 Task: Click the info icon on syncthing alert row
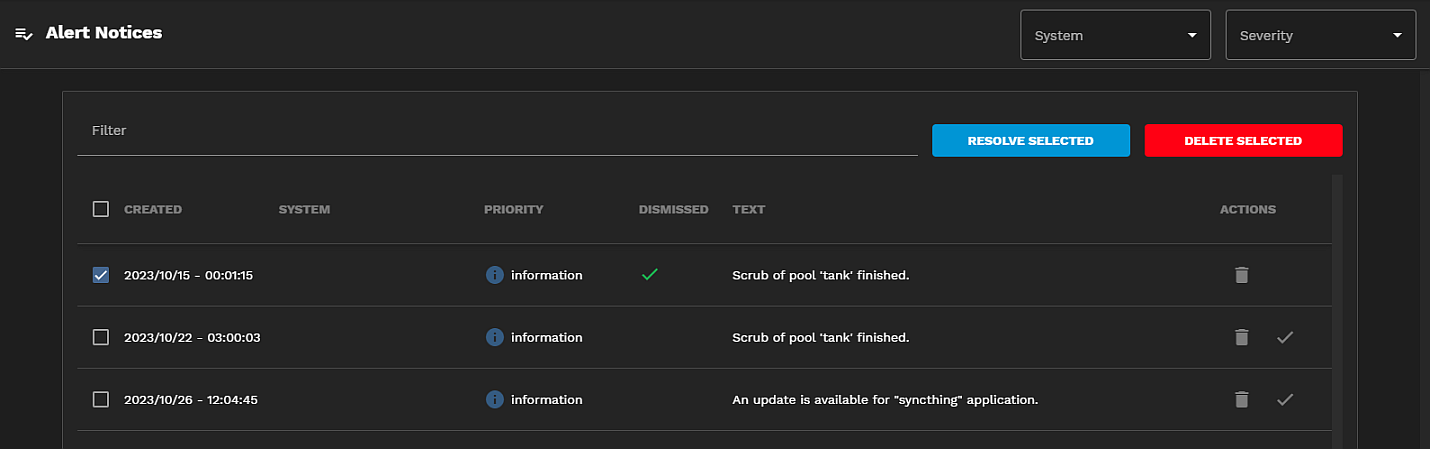tap(494, 399)
